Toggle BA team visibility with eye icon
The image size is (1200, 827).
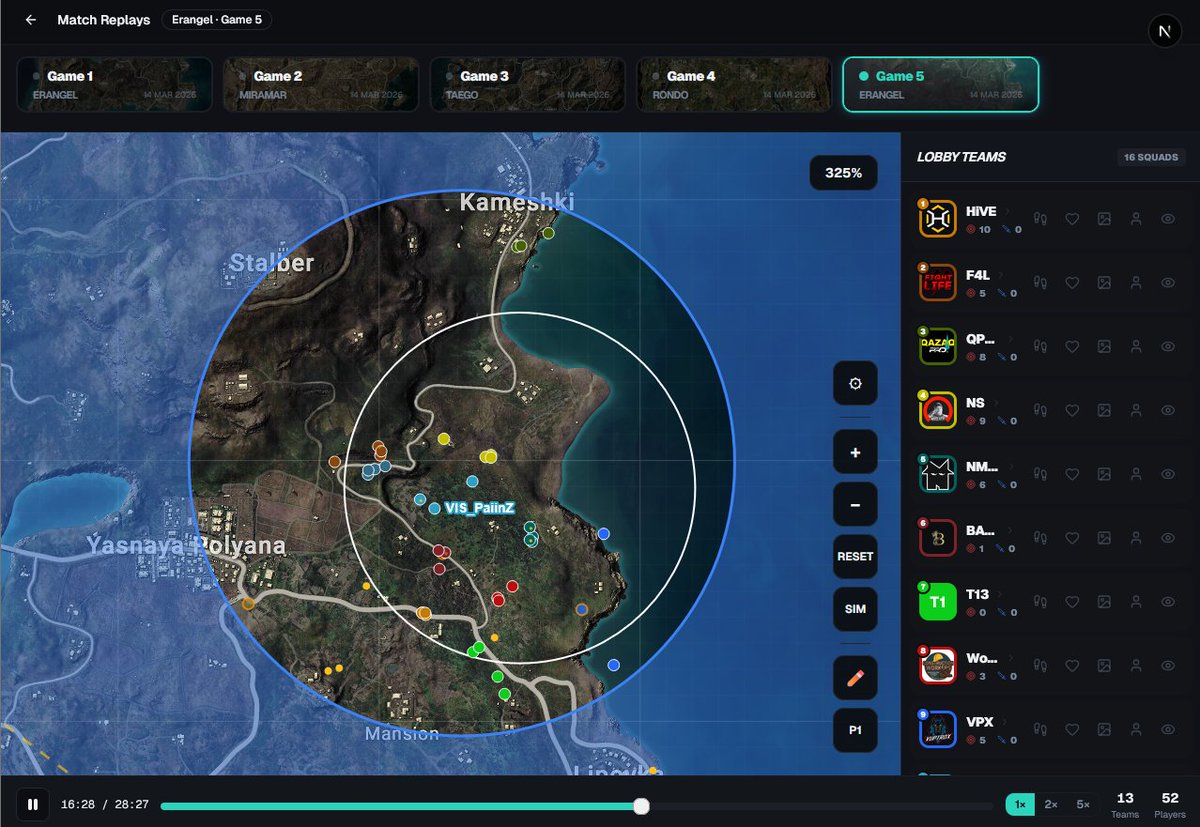click(x=1168, y=539)
